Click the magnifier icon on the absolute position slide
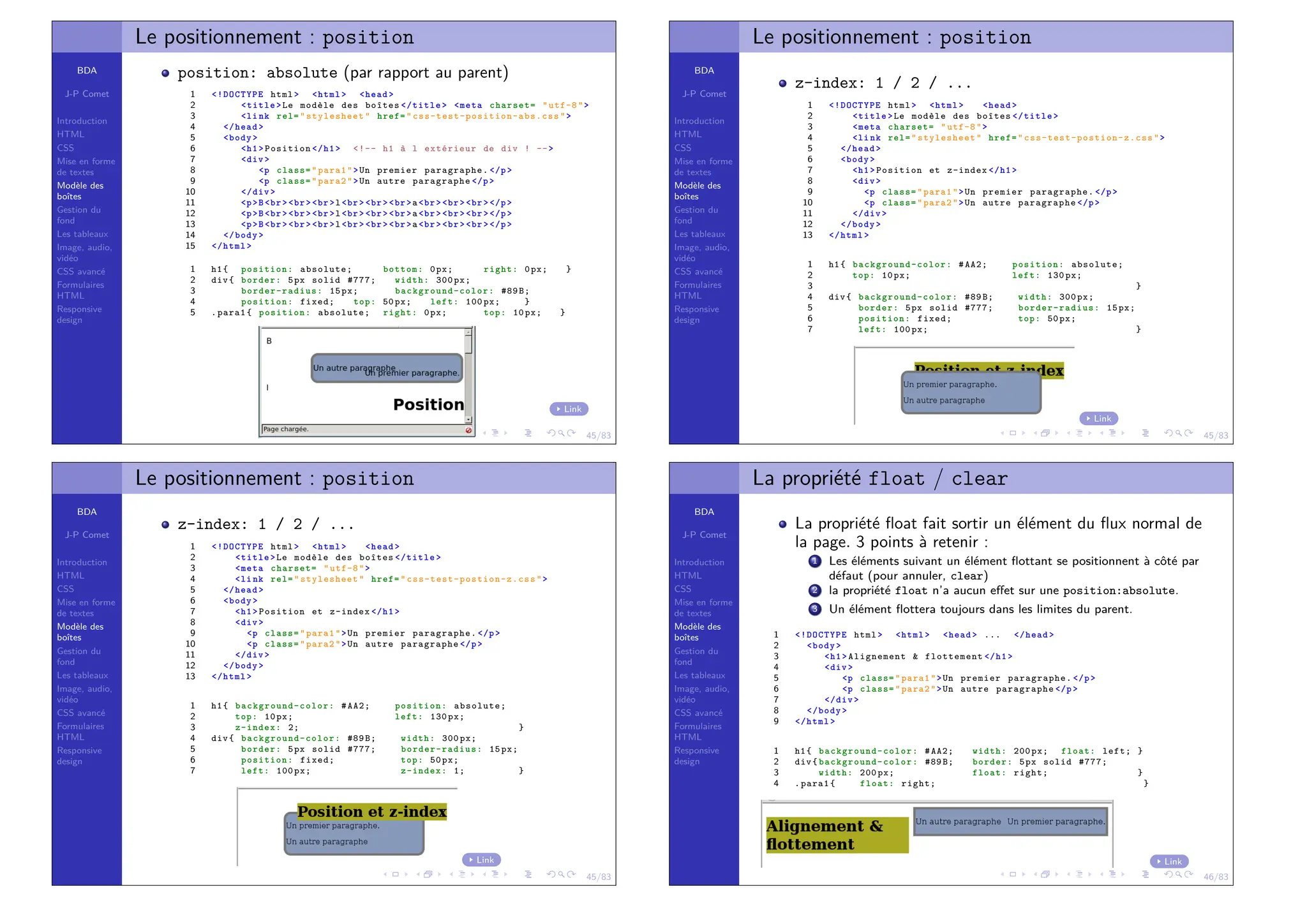Image resolution: width=1307 pixels, height=924 pixels. pos(561,433)
